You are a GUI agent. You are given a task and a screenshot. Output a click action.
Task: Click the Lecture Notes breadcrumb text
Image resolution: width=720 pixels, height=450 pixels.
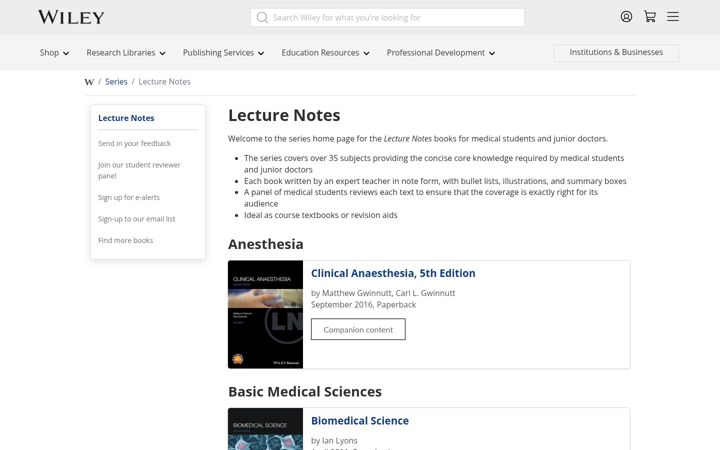(x=164, y=82)
